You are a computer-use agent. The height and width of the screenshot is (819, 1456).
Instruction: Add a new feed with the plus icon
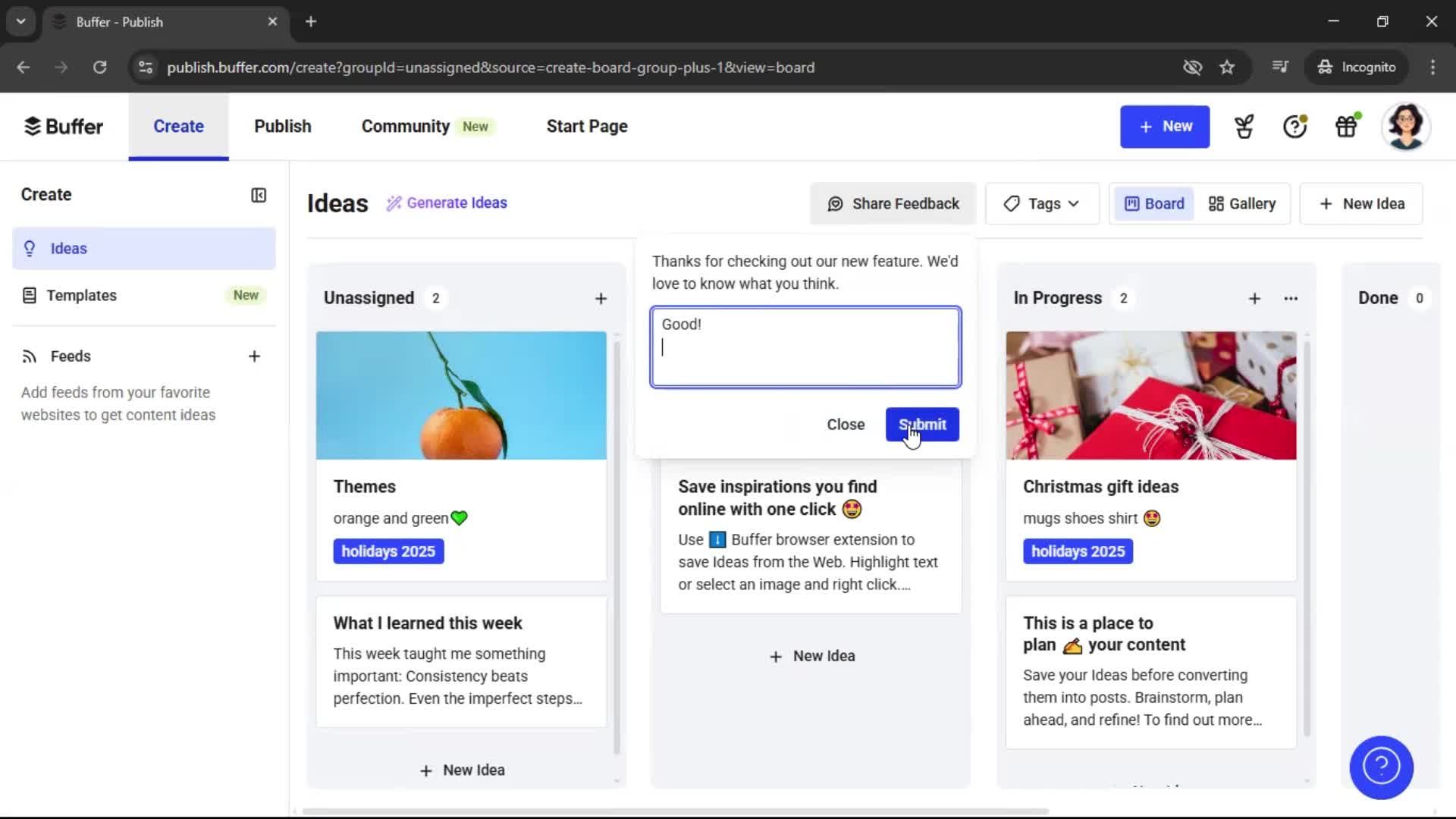(254, 356)
